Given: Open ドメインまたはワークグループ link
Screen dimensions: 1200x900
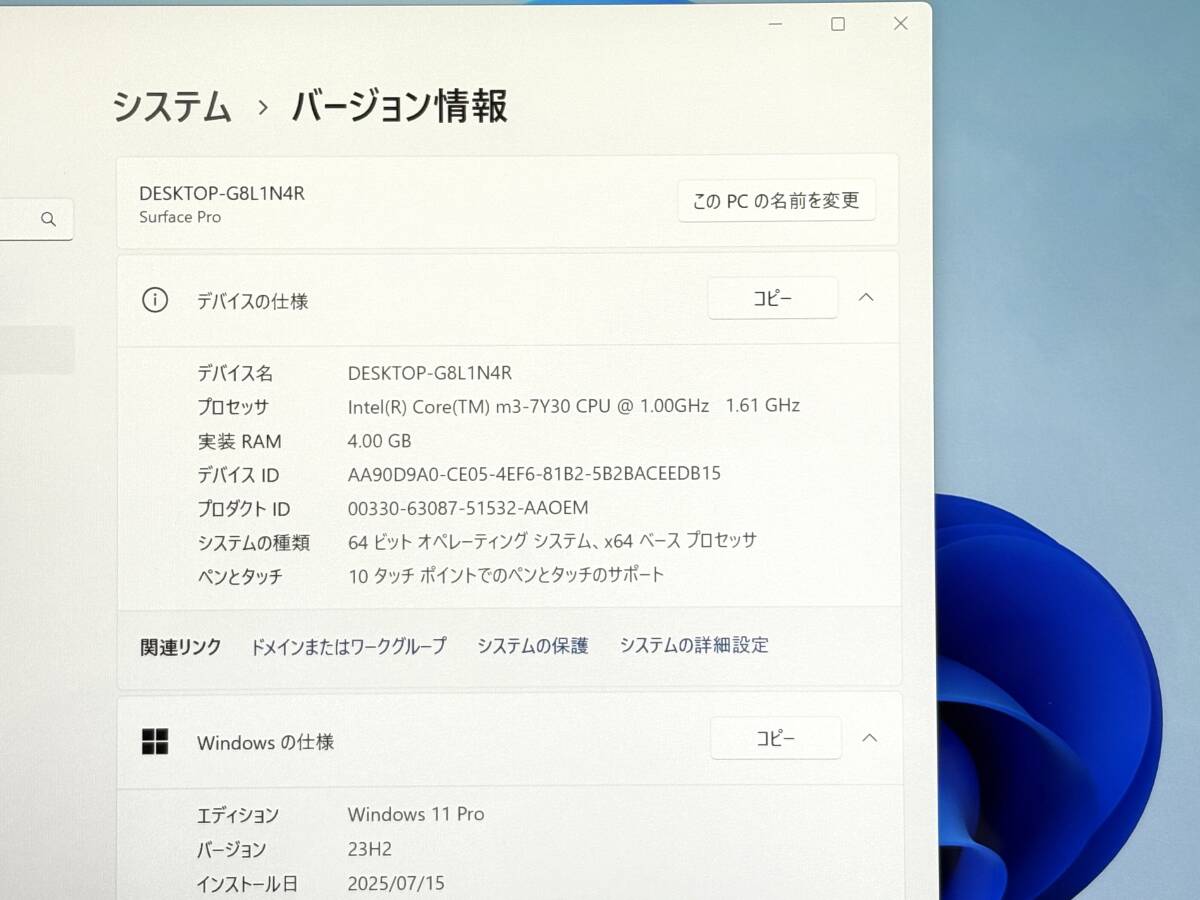Looking at the screenshot, I should pyautogui.click(x=348, y=646).
